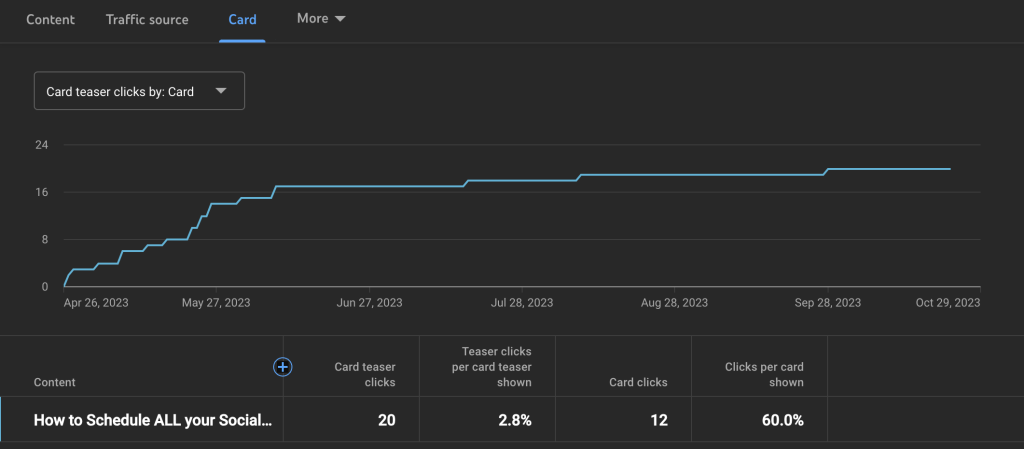
Task: Open the Traffic source tab
Action: [x=147, y=20]
